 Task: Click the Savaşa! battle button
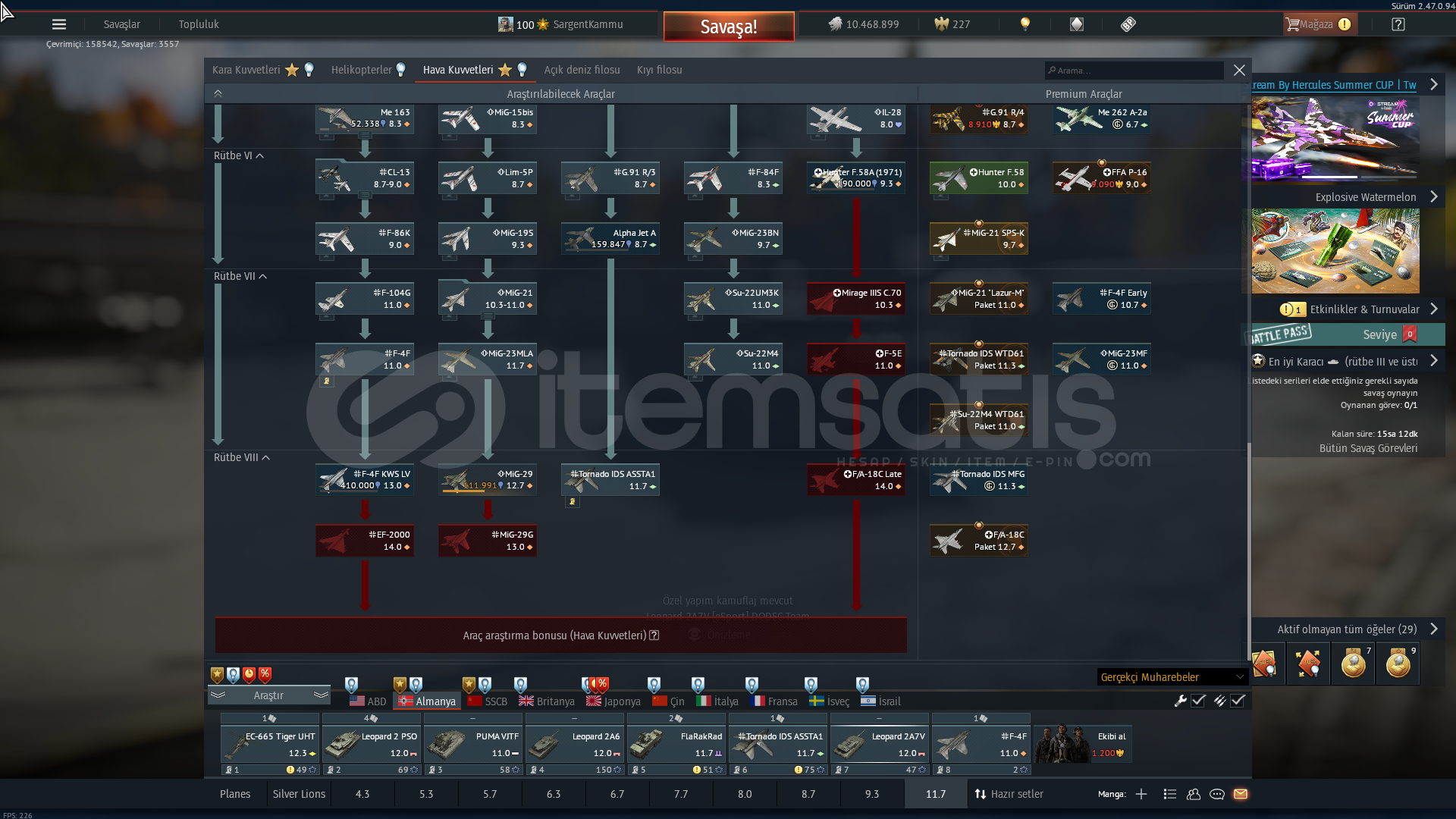(729, 27)
